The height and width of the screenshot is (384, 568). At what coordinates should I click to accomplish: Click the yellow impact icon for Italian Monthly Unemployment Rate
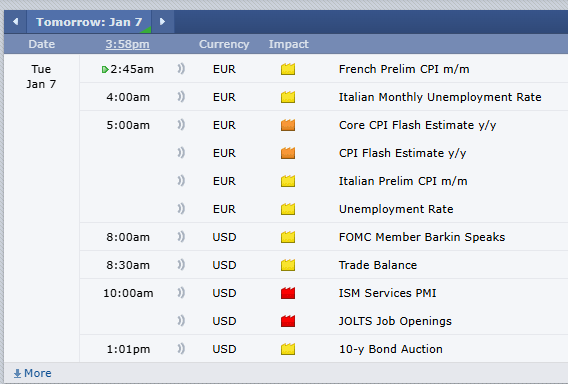(288, 97)
